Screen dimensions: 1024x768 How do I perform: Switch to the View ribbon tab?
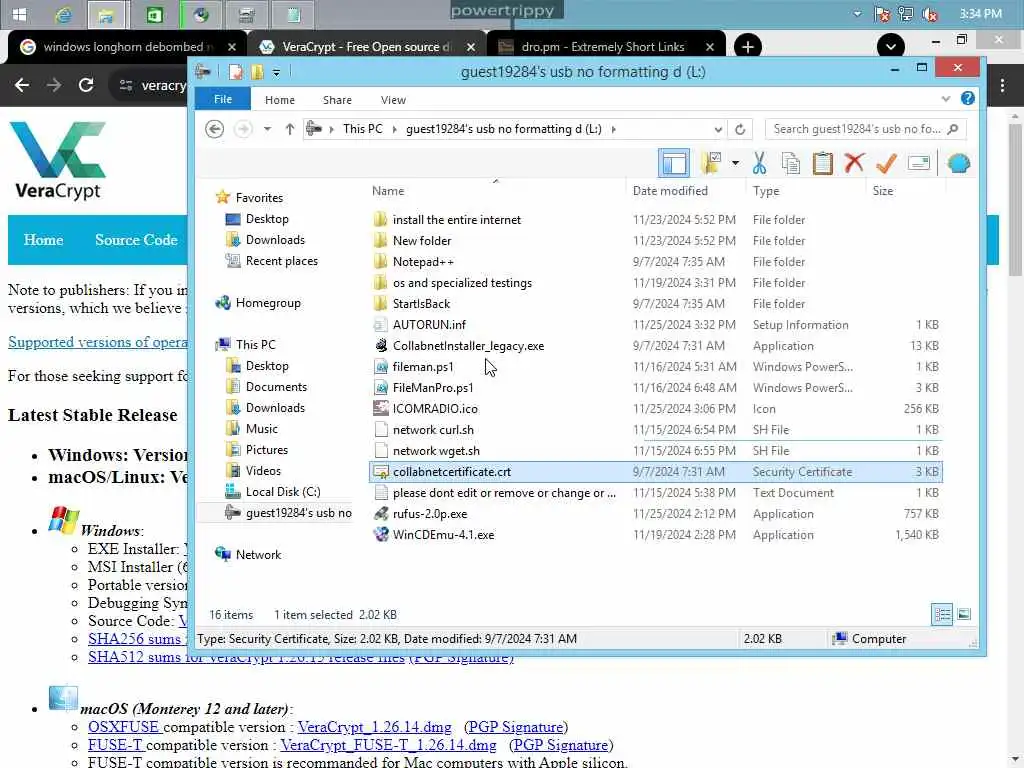[x=393, y=100]
